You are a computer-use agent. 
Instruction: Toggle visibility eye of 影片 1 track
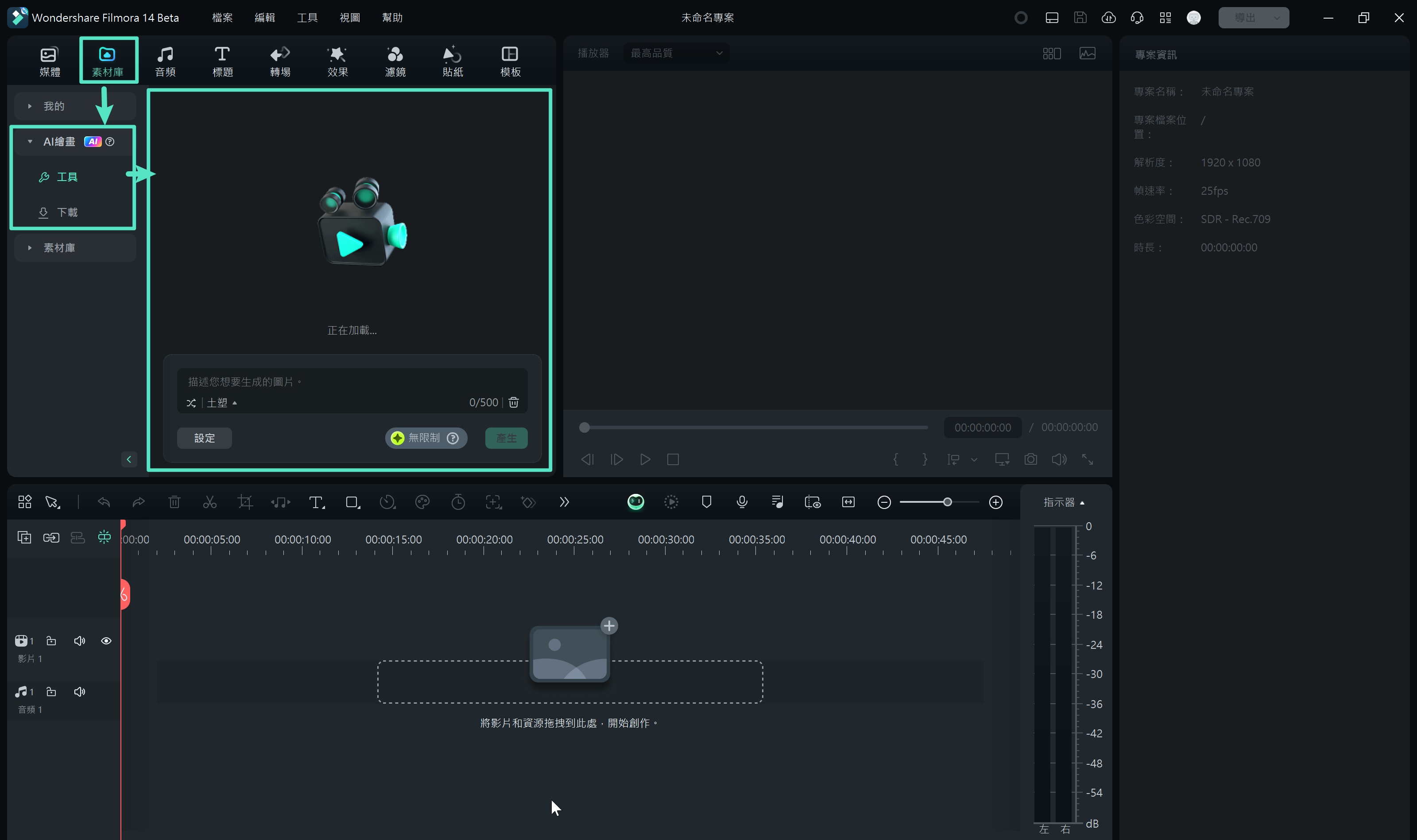click(x=106, y=641)
